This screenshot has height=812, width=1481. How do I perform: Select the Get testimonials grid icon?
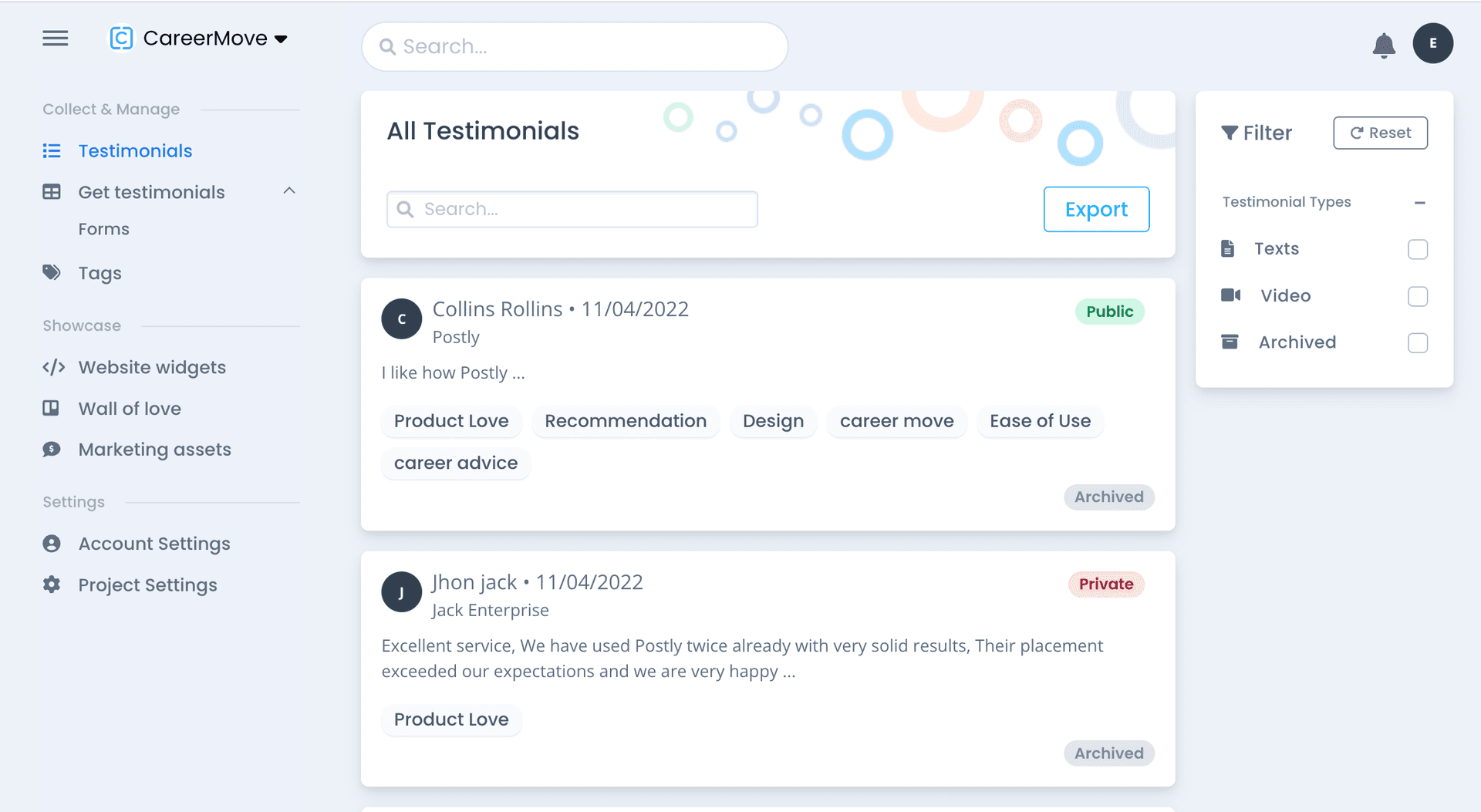click(51, 191)
